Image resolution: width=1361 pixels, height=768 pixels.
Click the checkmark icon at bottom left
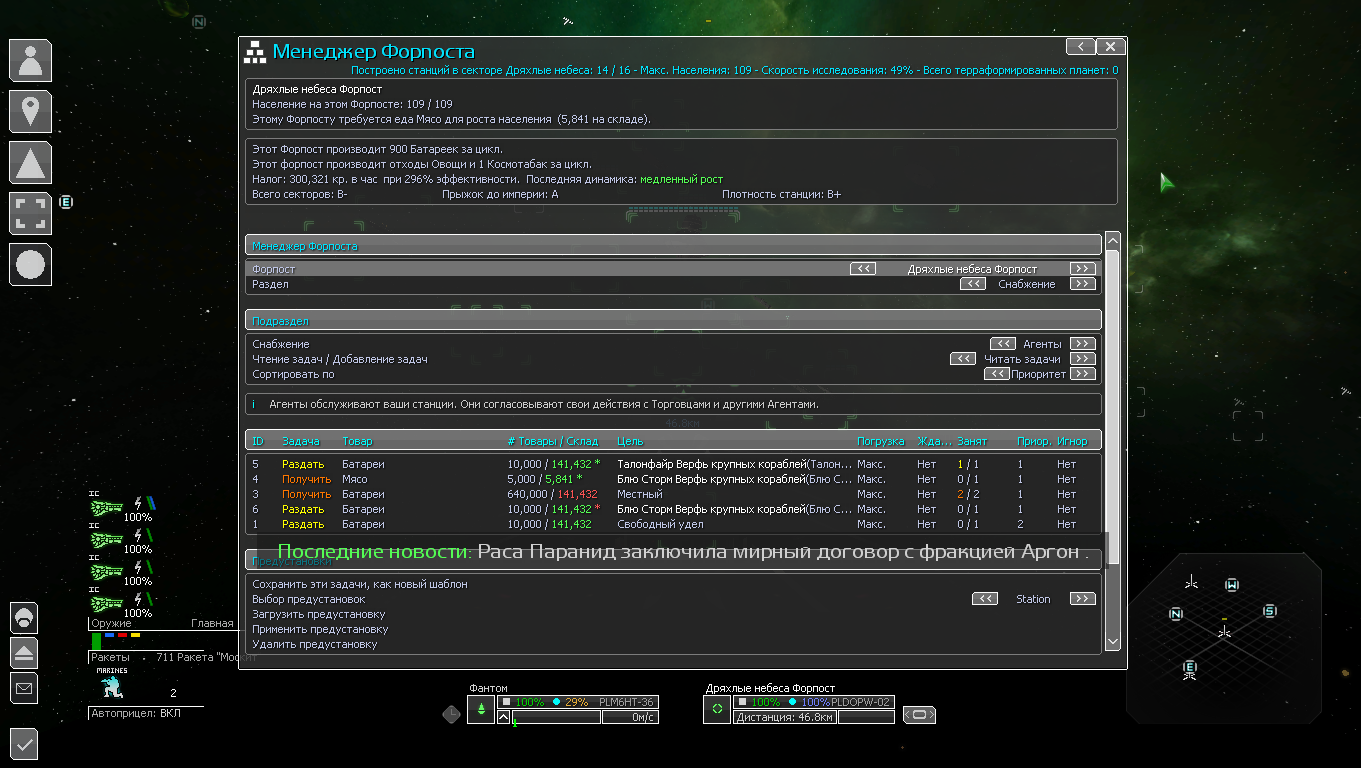click(x=24, y=743)
